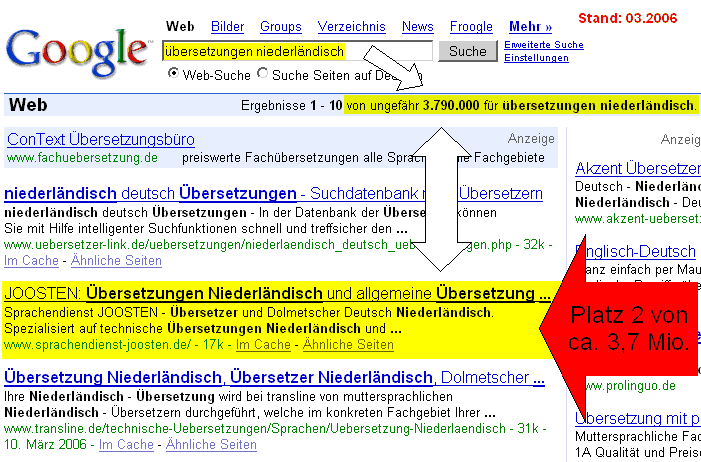Image resolution: width=701 pixels, height=462 pixels.
Task: Click the www.sprachendienst-joosten.de URL text
Action: [97, 344]
